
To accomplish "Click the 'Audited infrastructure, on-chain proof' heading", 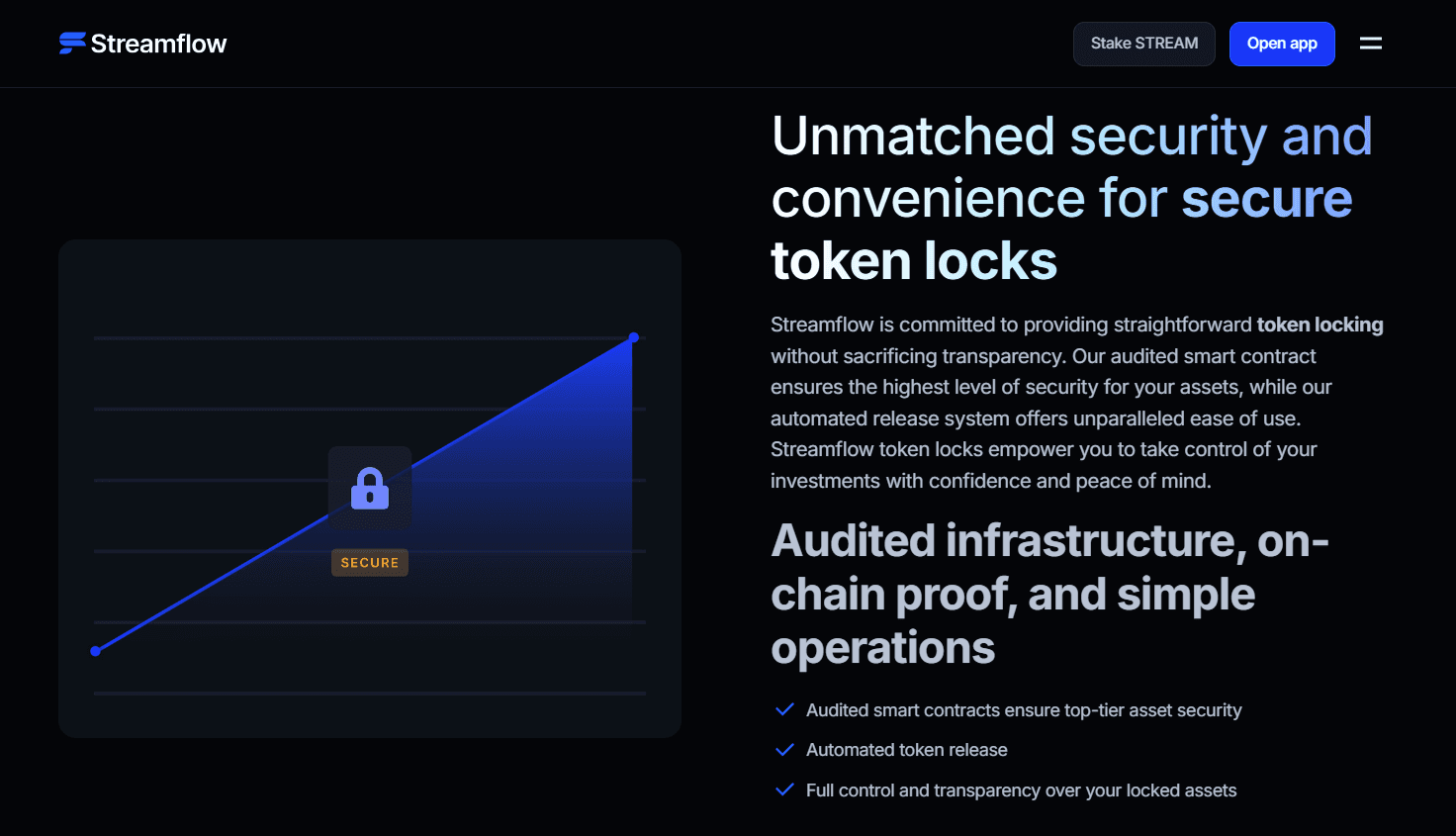I will (1049, 594).
